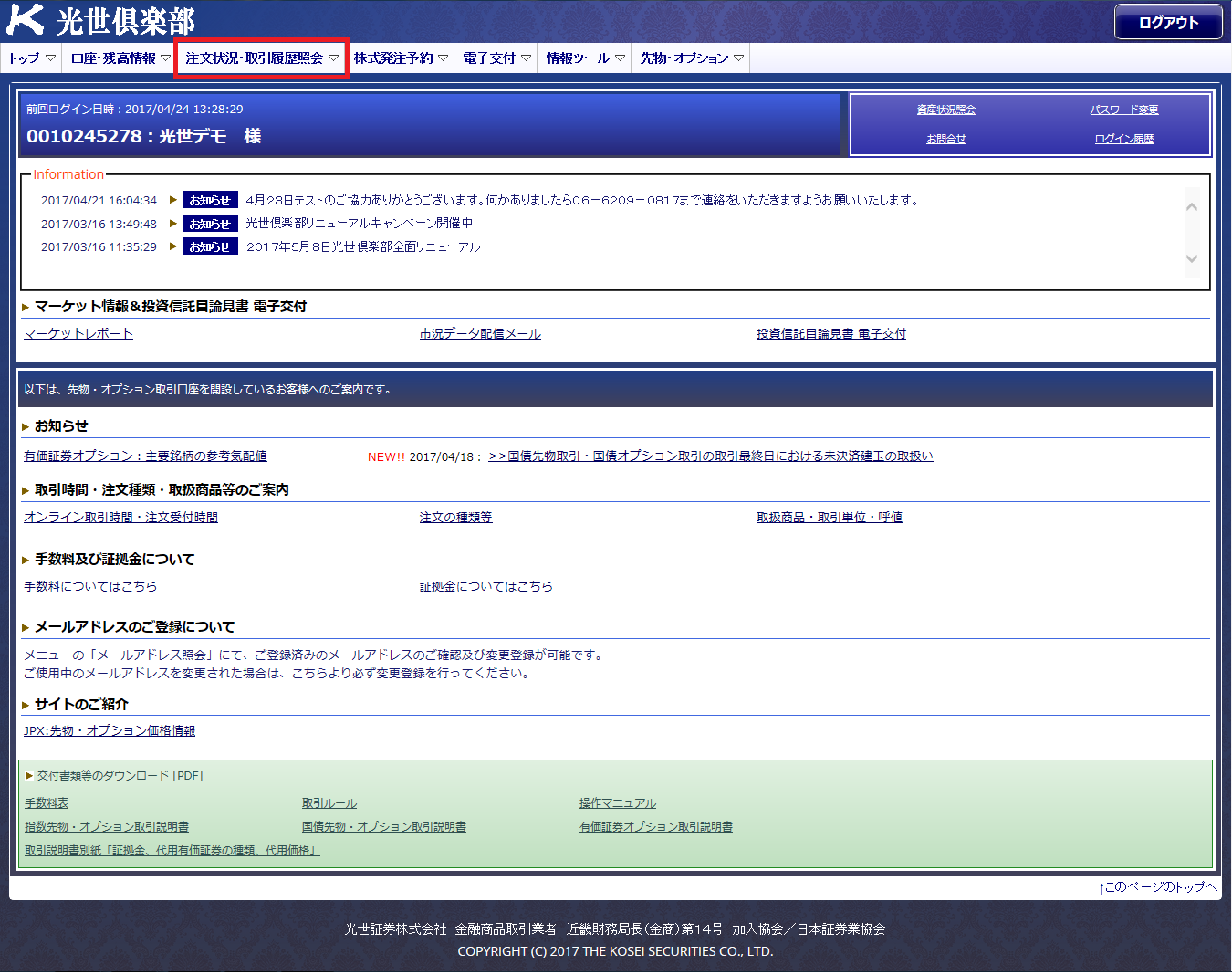The image size is (1232, 975).
Task: Select account text 0010245278：光世デモ 様
Action: click(x=144, y=136)
